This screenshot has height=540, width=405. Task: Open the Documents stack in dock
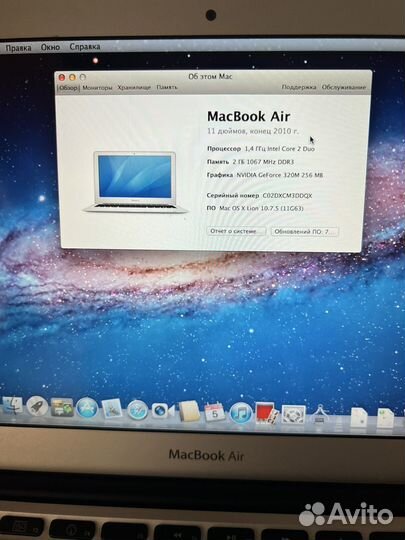359,417
